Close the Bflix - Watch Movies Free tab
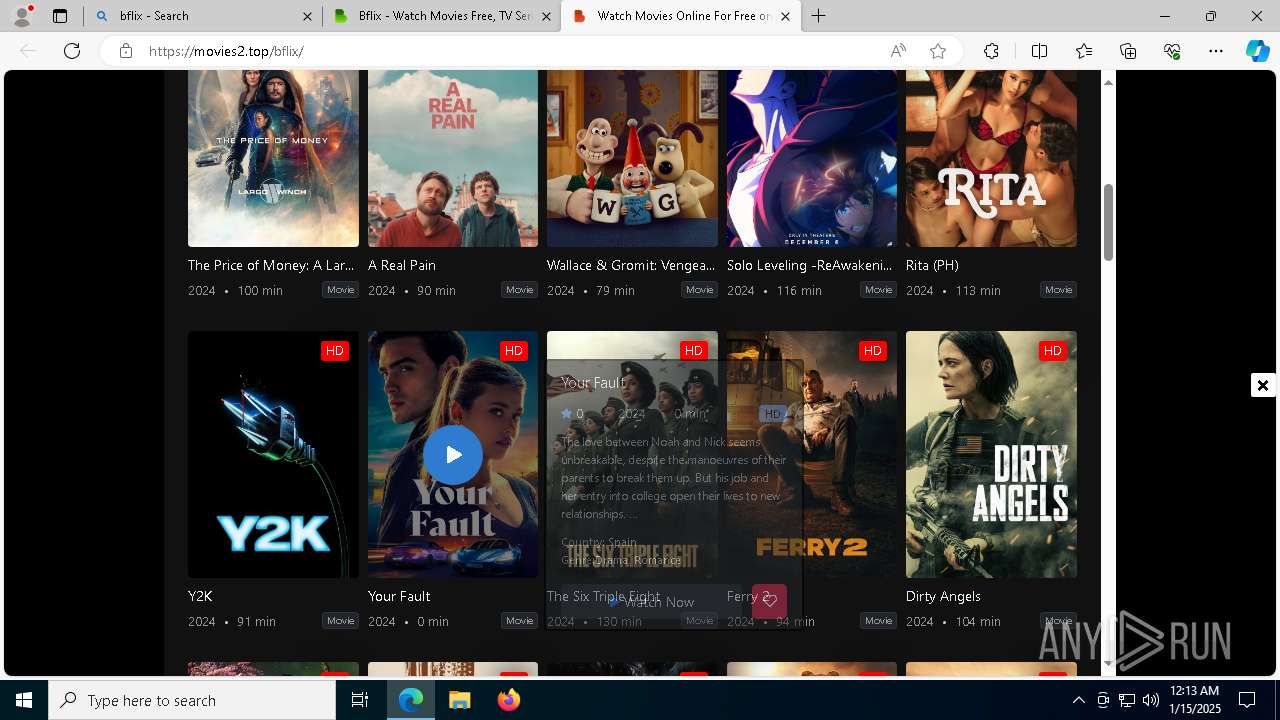This screenshot has height=720, width=1280. [x=546, y=16]
